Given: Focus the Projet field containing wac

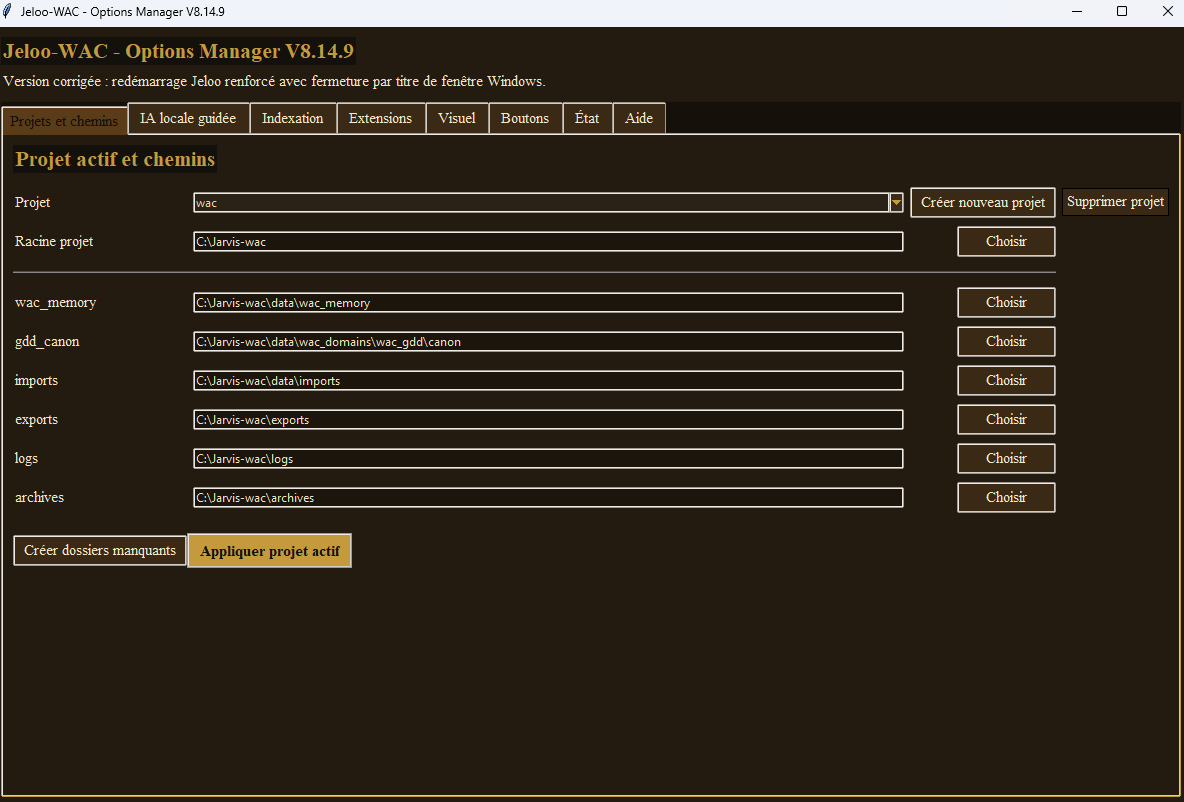Looking at the screenshot, I should coord(541,202).
